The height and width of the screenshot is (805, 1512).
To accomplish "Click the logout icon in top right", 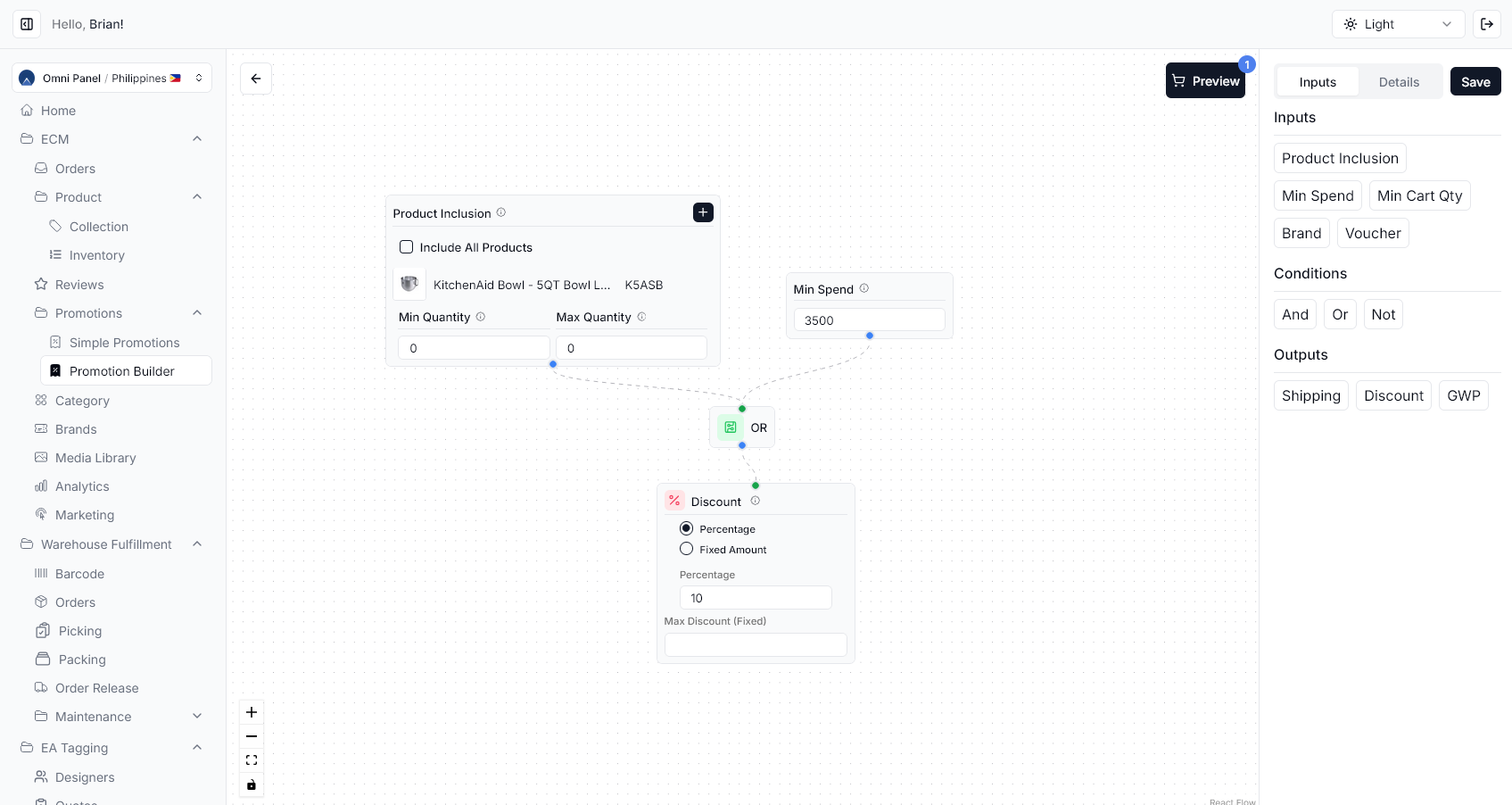I will pyautogui.click(x=1487, y=24).
